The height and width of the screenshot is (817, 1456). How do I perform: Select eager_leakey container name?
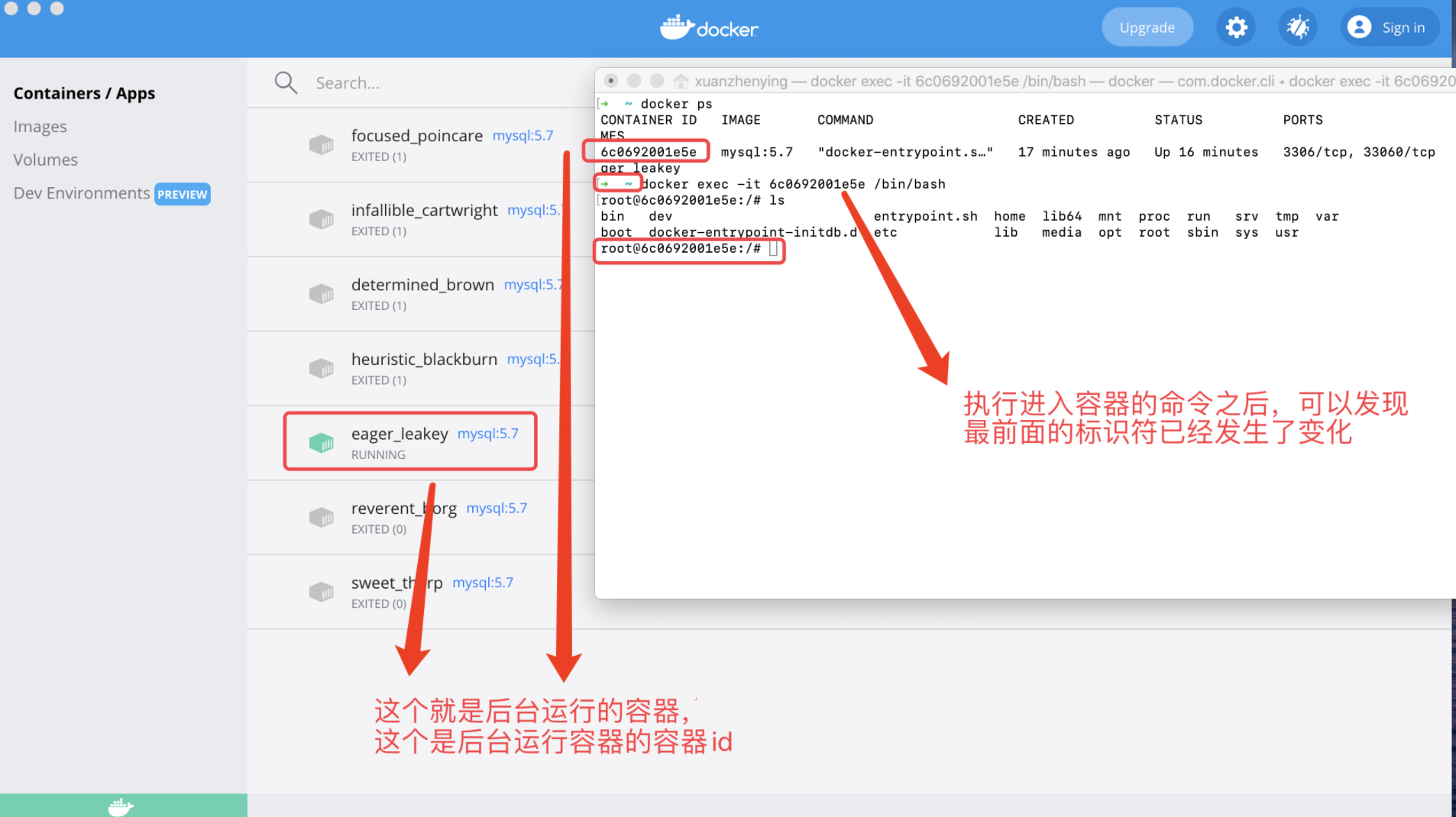(400, 434)
